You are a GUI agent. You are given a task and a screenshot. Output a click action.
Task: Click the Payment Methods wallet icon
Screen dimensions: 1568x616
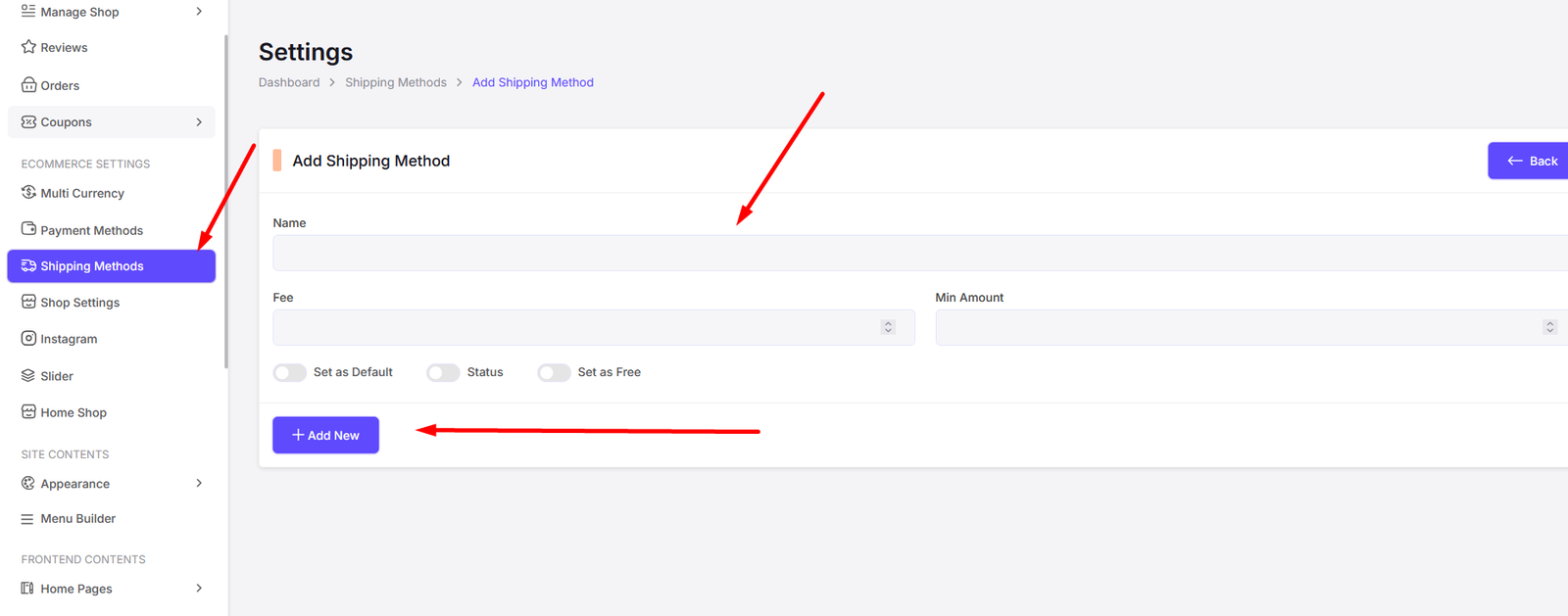[28, 229]
